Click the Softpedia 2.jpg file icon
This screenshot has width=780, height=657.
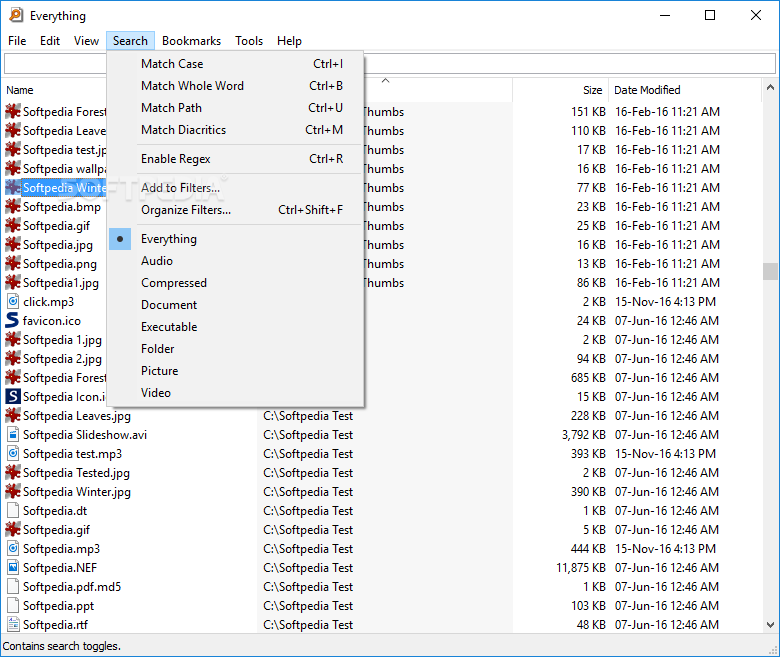point(13,359)
